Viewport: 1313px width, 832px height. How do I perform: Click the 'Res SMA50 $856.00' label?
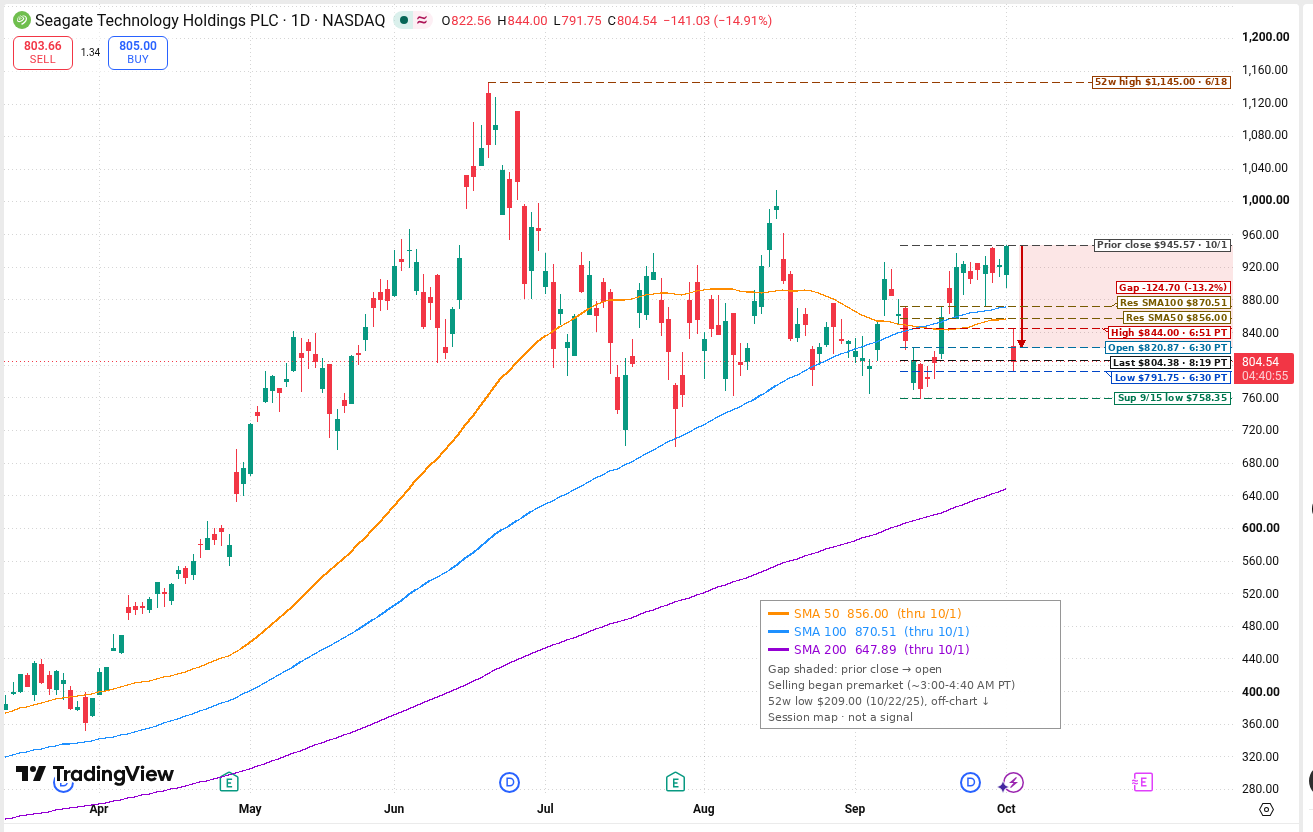[x=1176, y=317]
